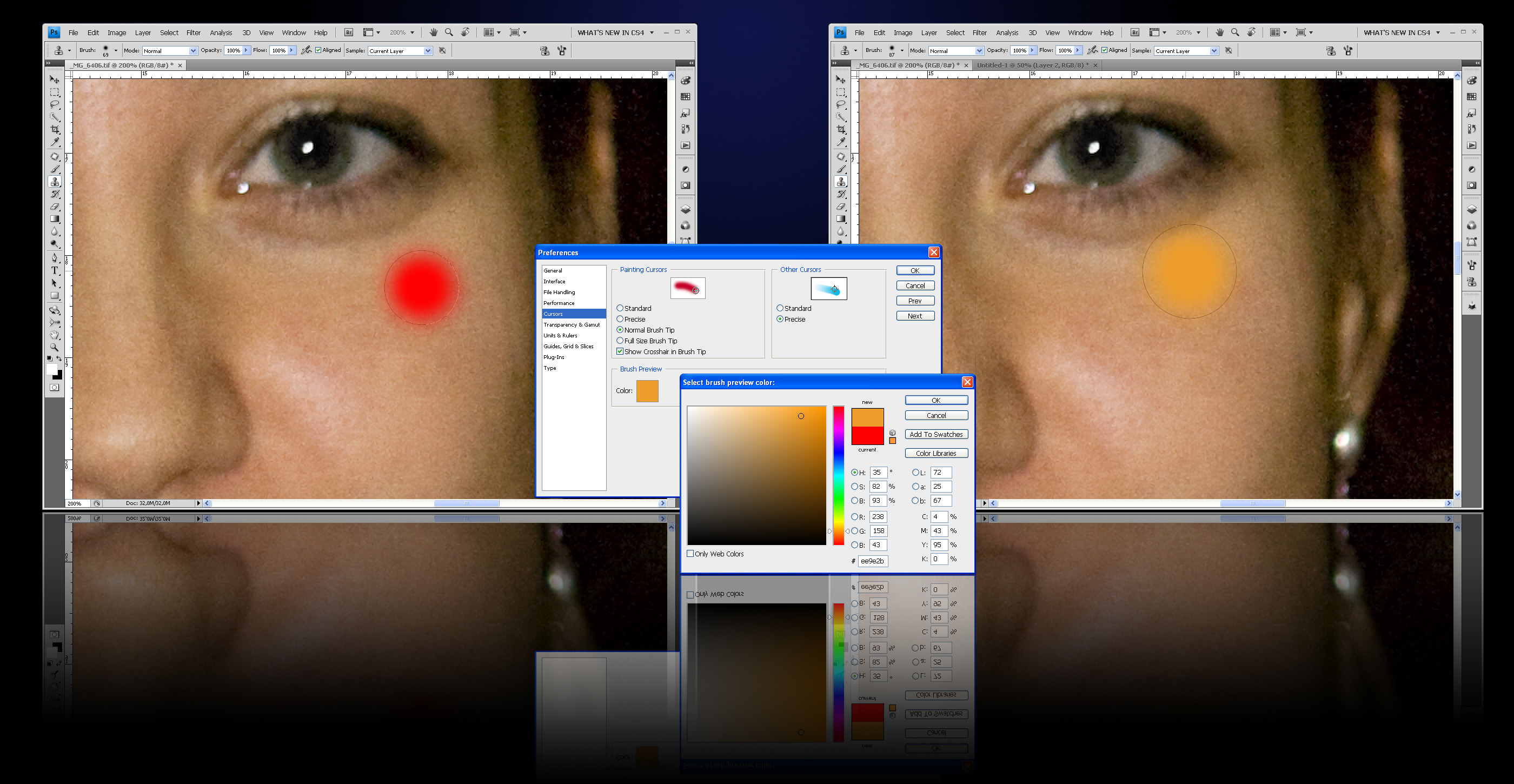
Task: Expand the Sample dropdown in left window
Action: (x=400, y=51)
